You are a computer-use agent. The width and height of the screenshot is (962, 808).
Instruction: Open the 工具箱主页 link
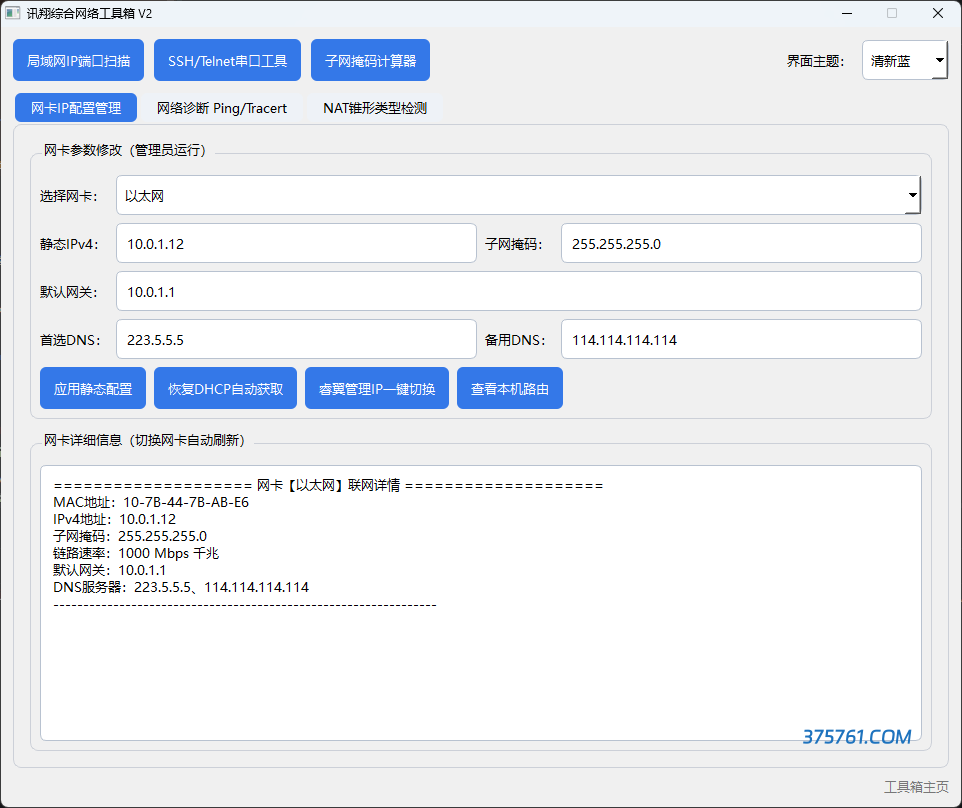pyautogui.click(x=916, y=787)
